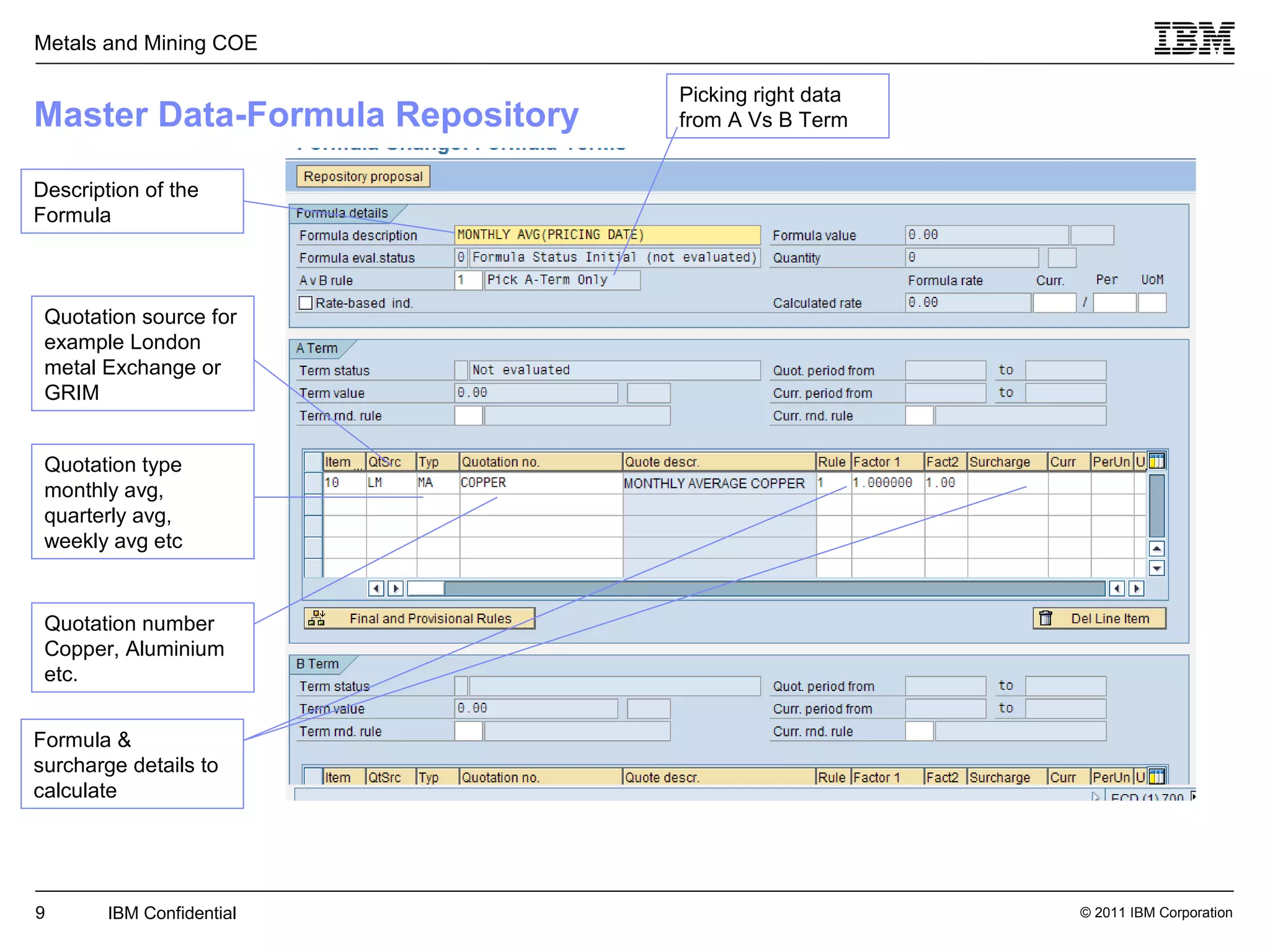Select the A Term tab header
Image resolution: width=1270 pixels, height=952 pixels.
point(317,348)
